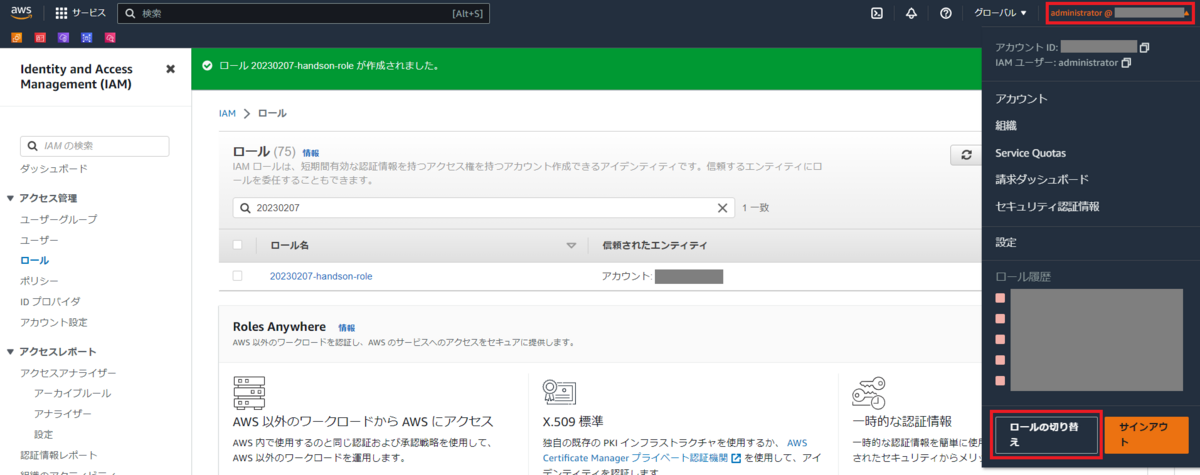Screen dimensions: 1200x475
Task: Open ID プロバイダ in the sidebar
Action: [50, 301]
